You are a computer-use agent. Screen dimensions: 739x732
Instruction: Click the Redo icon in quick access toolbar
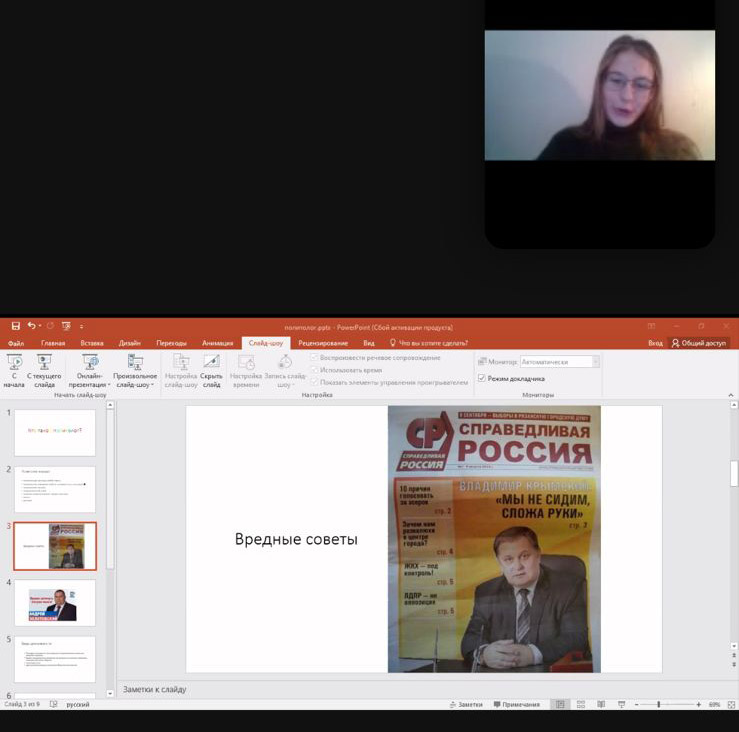point(50,326)
